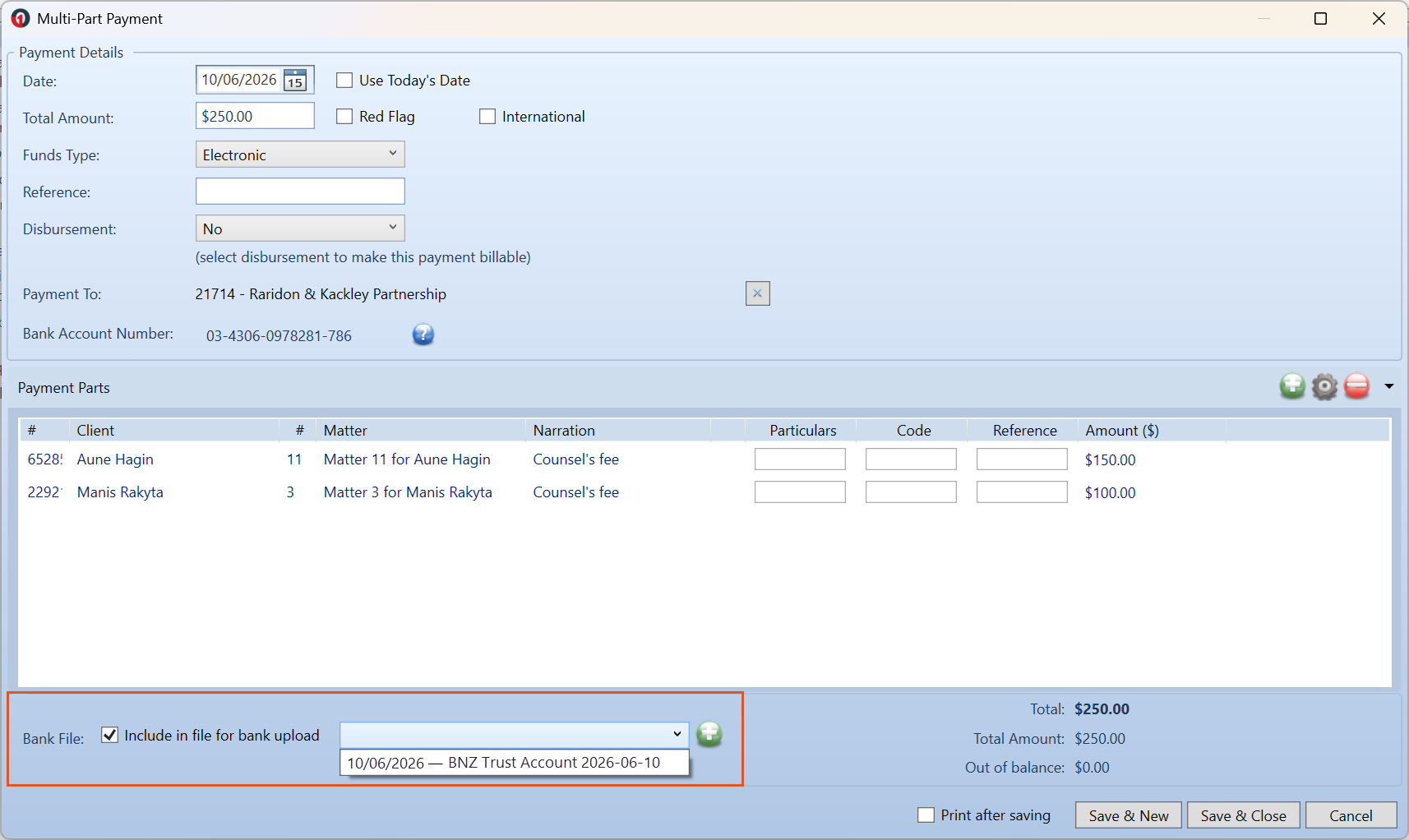Screen dimensions: 1409x840
Task: Click Matter 3 for Manis Rakyta
Action: pyautogui.click(x=408, y=492)
